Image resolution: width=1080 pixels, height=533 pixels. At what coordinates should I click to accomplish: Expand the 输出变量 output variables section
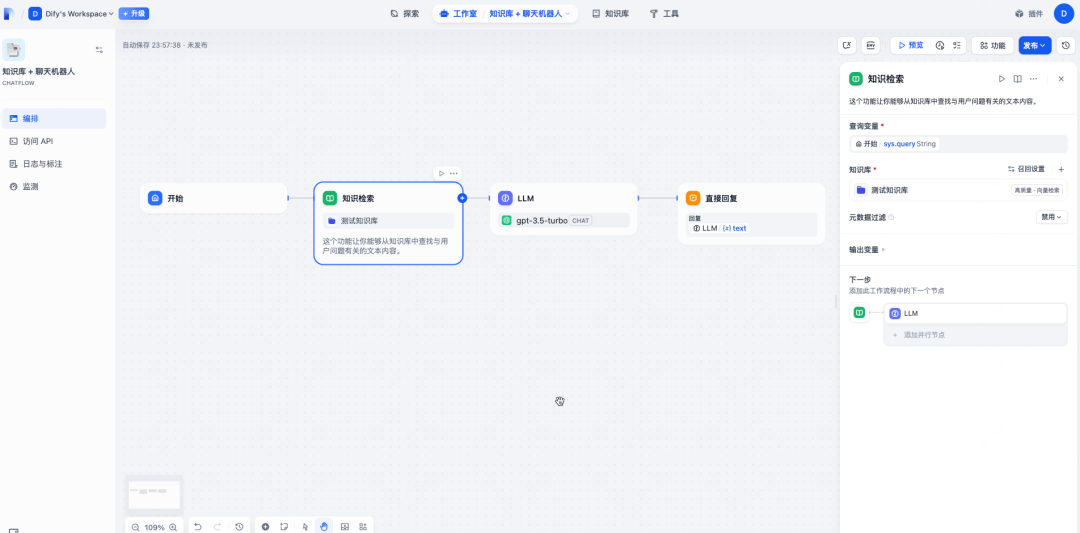pos(867,250)
